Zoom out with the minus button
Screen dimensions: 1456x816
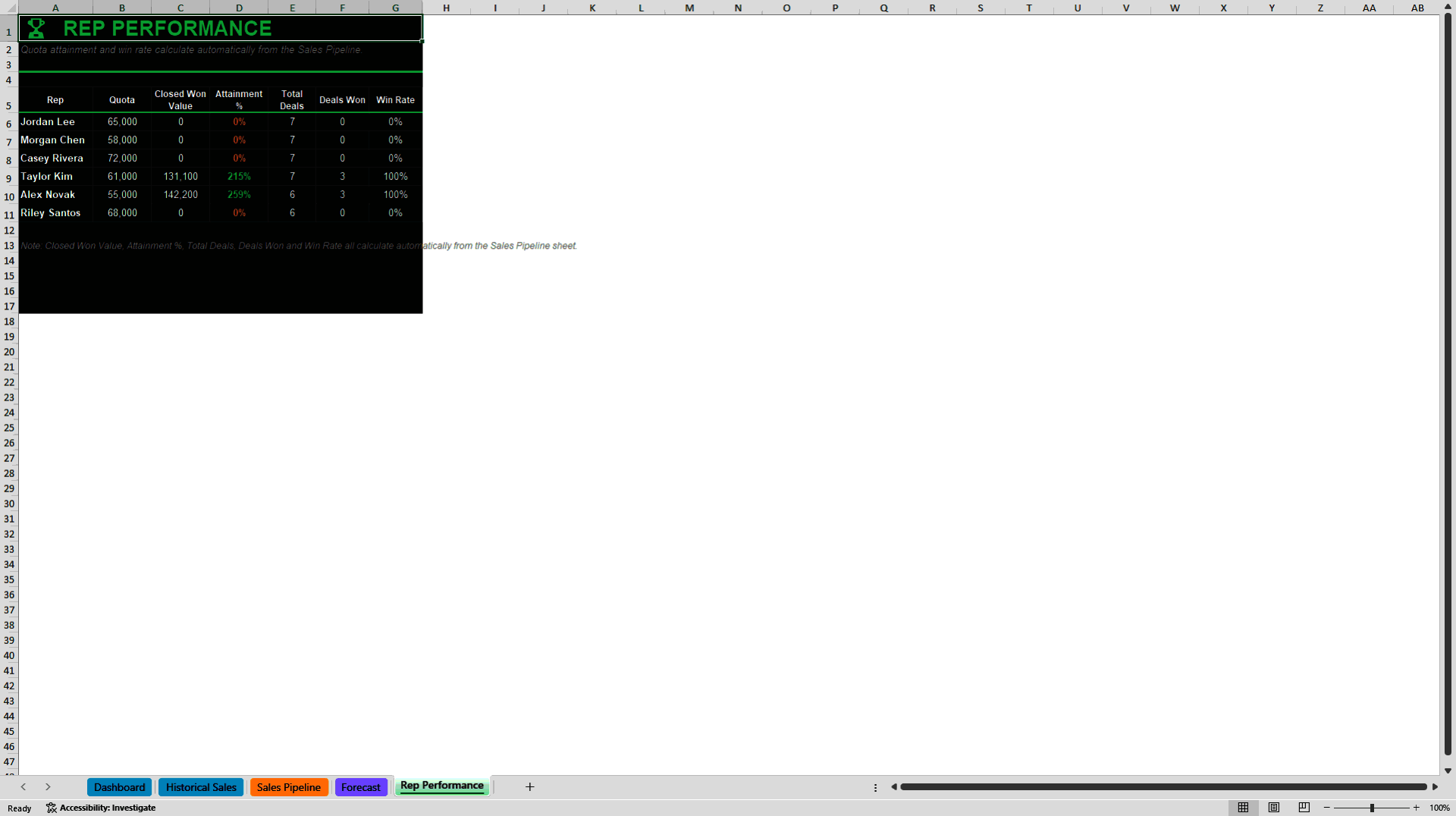pyautogui.click(x=1327, y=808)
